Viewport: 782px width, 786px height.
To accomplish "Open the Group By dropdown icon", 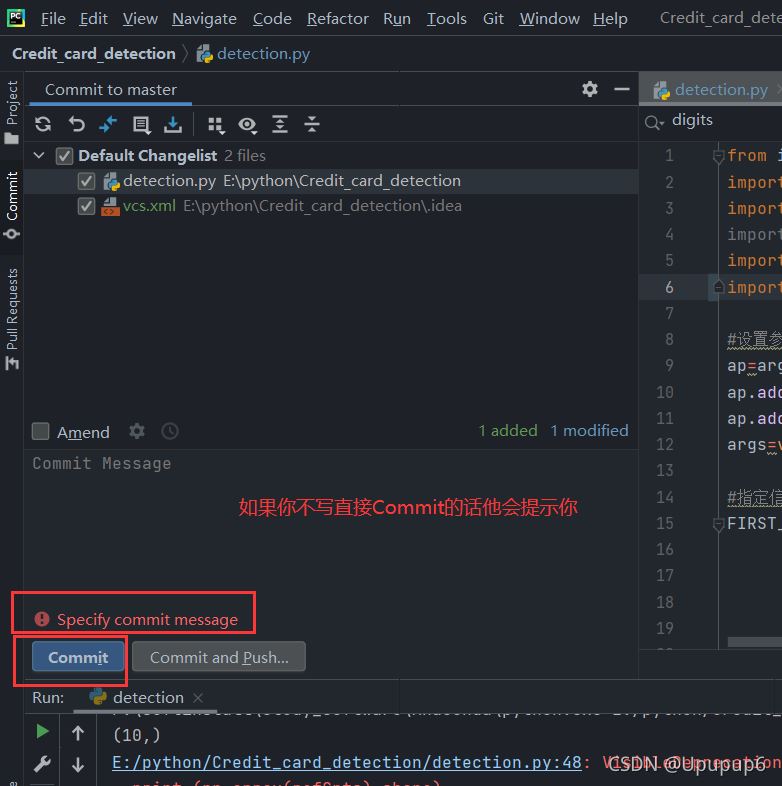I will [x=215, y=124].
